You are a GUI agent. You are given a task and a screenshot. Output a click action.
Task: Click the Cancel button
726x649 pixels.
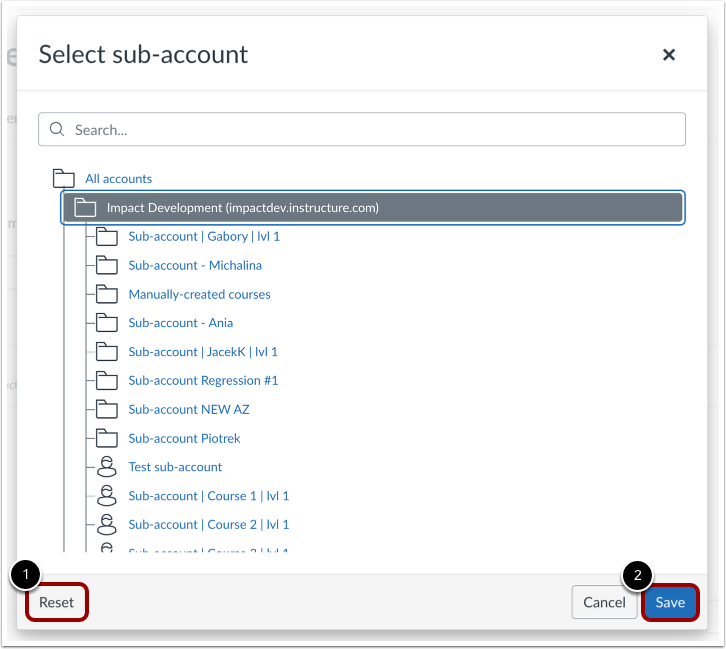(604, 602)
